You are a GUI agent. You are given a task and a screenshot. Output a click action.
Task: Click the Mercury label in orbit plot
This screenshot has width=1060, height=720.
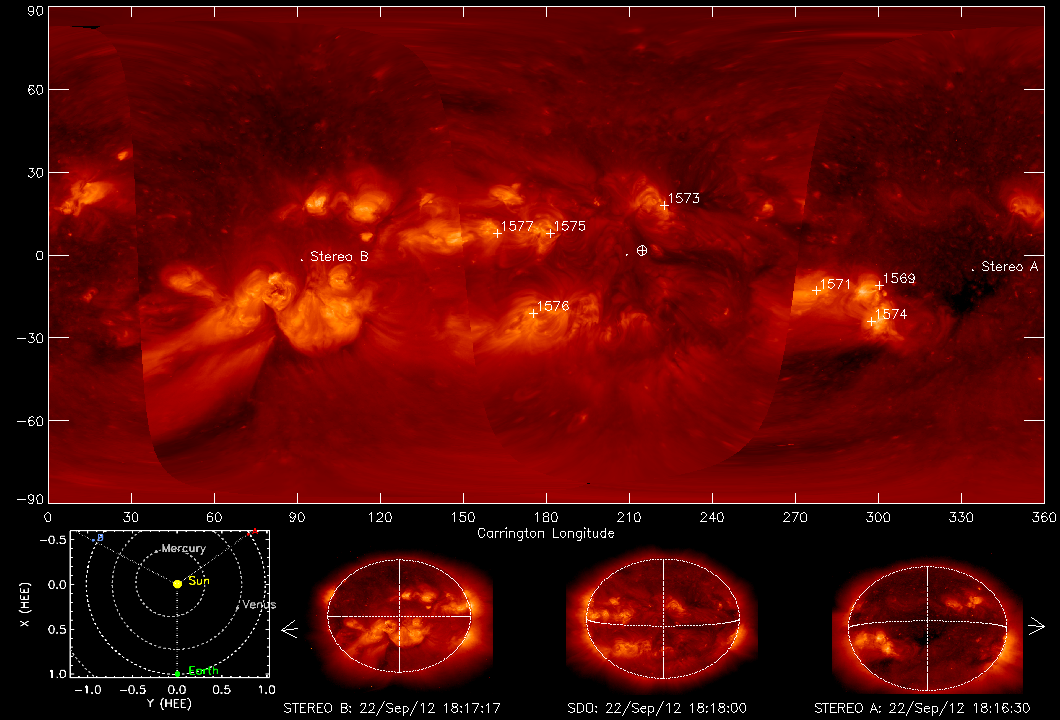coord(184,549)
